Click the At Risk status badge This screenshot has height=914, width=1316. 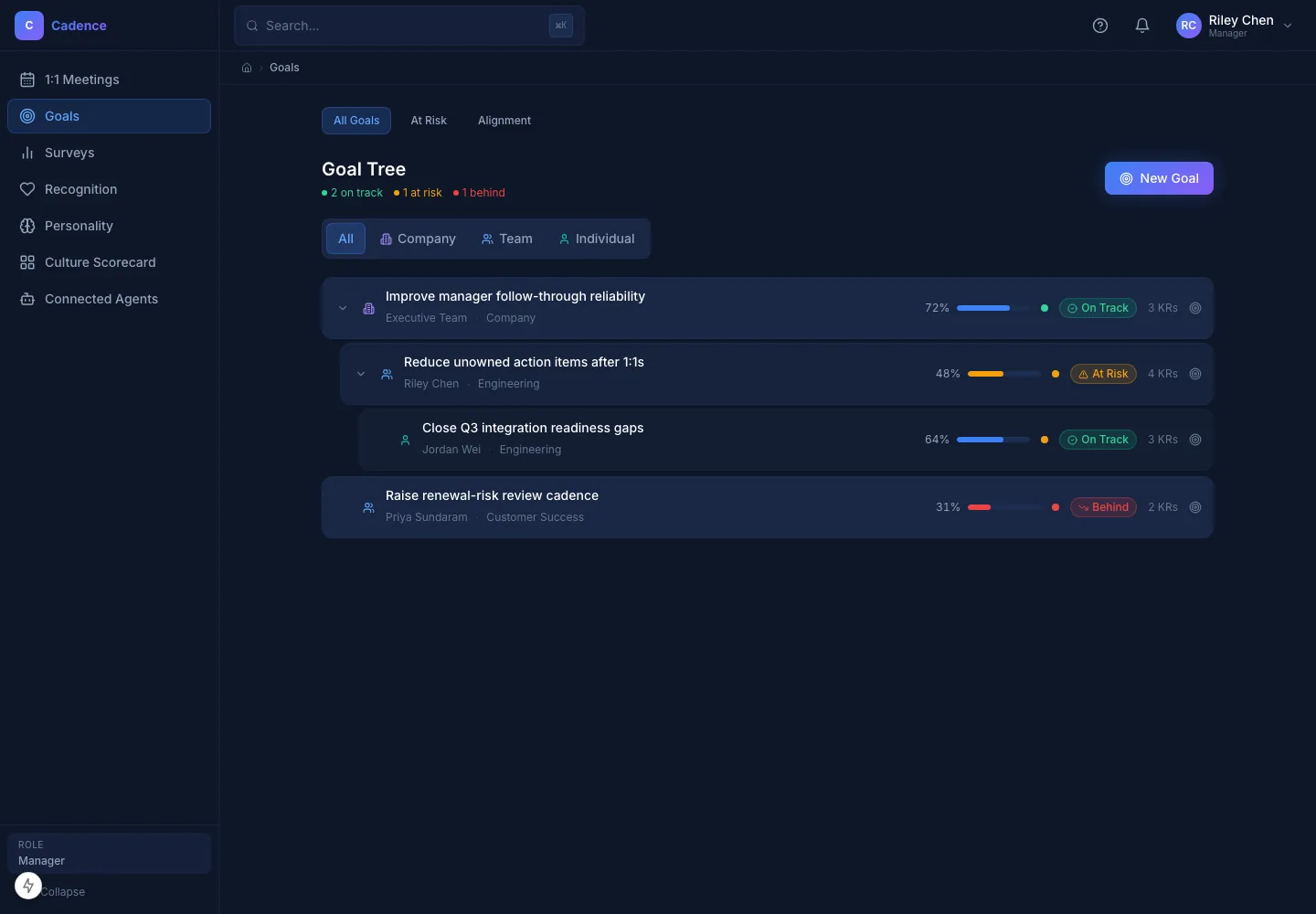point(1103,374)
